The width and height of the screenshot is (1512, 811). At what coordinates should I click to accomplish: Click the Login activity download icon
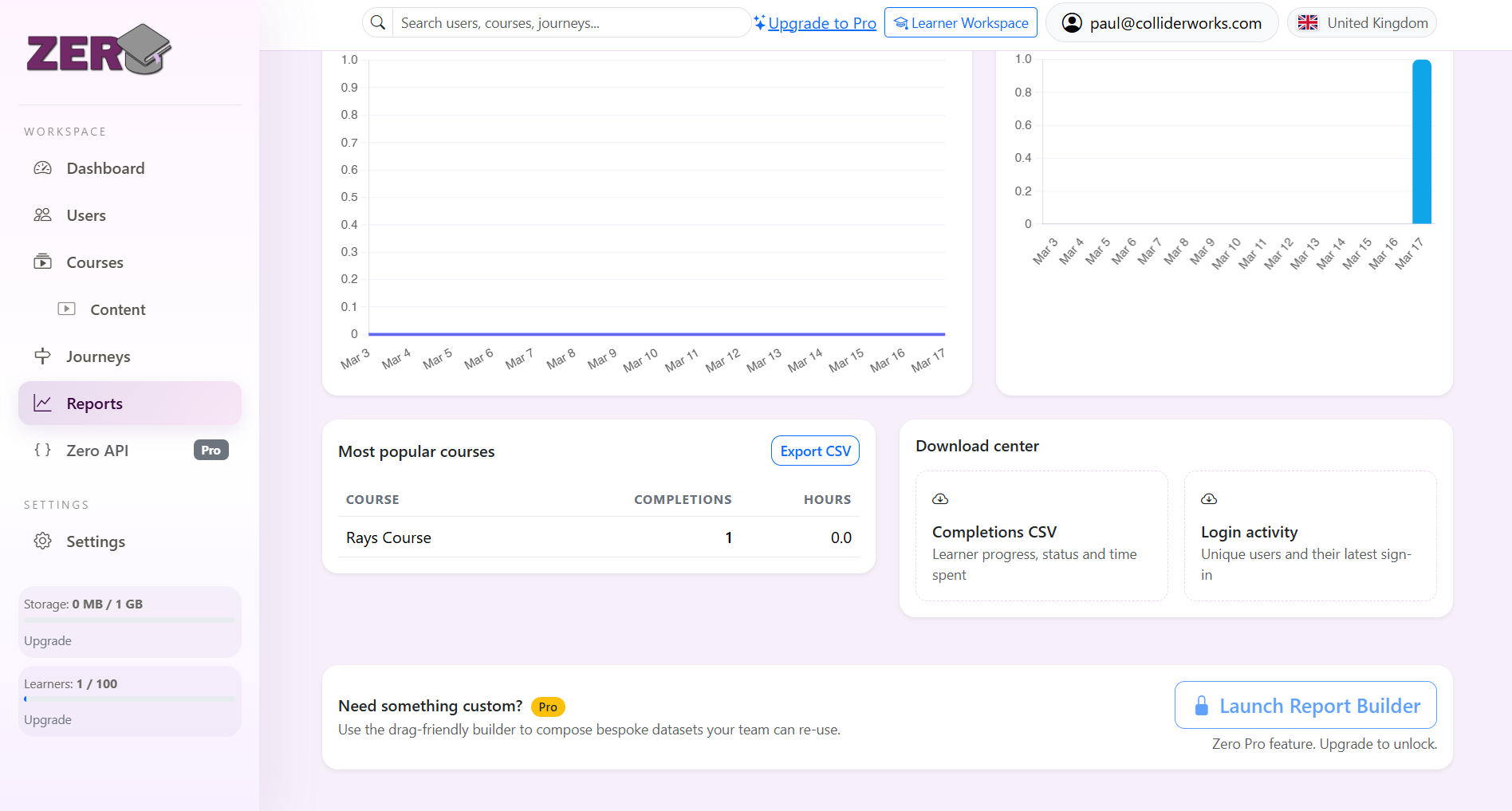pyautogui.click(x=1209, y=499)
